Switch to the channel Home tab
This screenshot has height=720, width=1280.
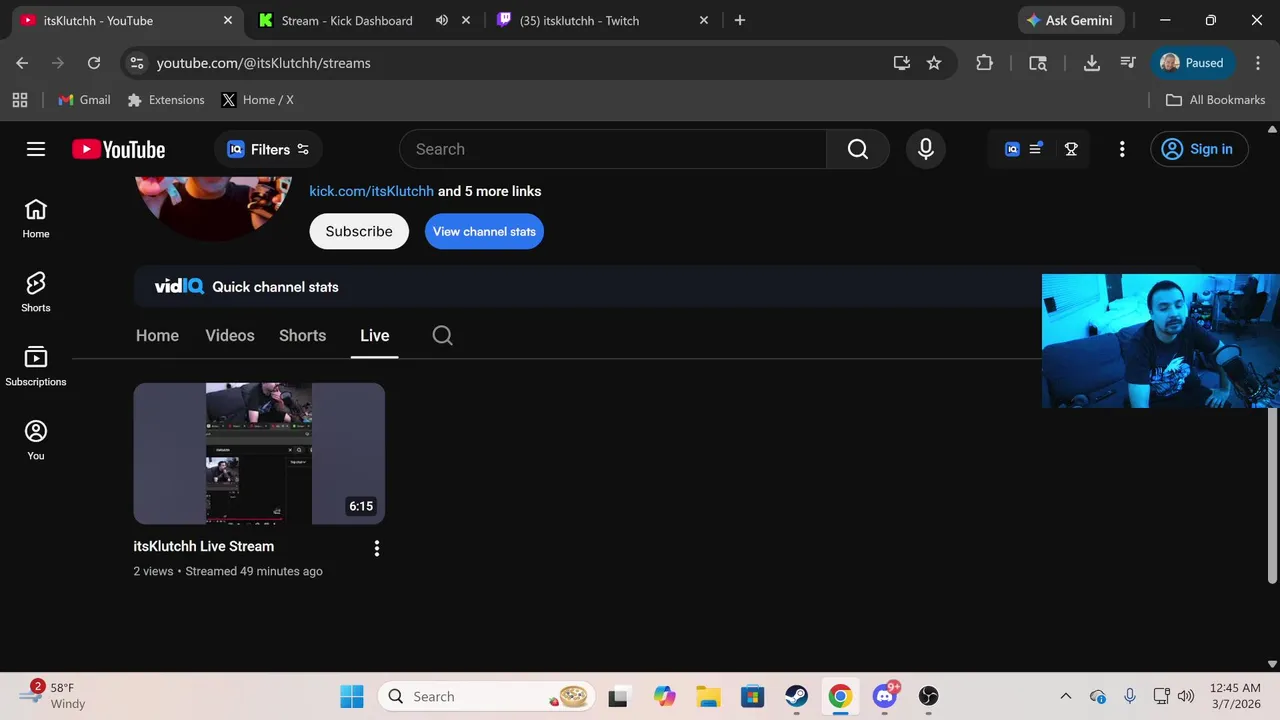[x=157, y=336]
